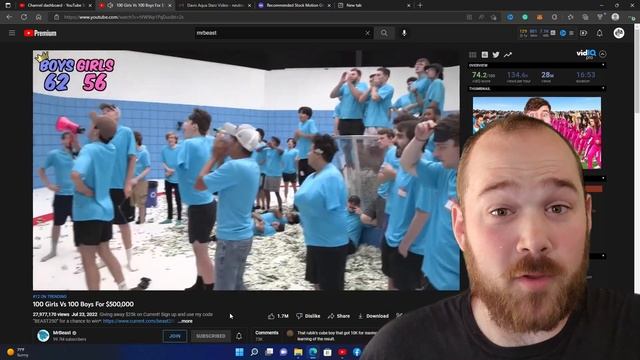
Task: Open the taskbar weather widget
Action: point(17,352)
